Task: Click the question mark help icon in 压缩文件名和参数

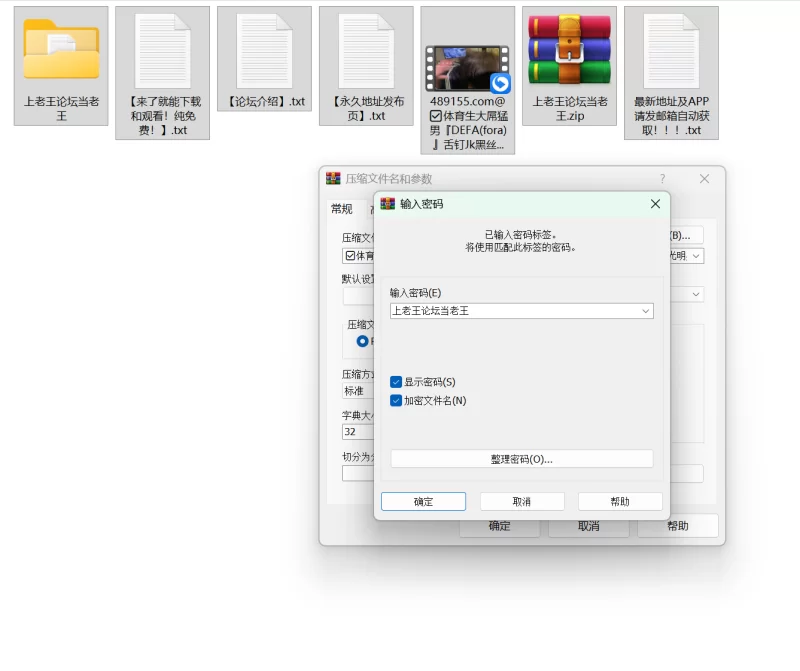Action: point(662,179)
